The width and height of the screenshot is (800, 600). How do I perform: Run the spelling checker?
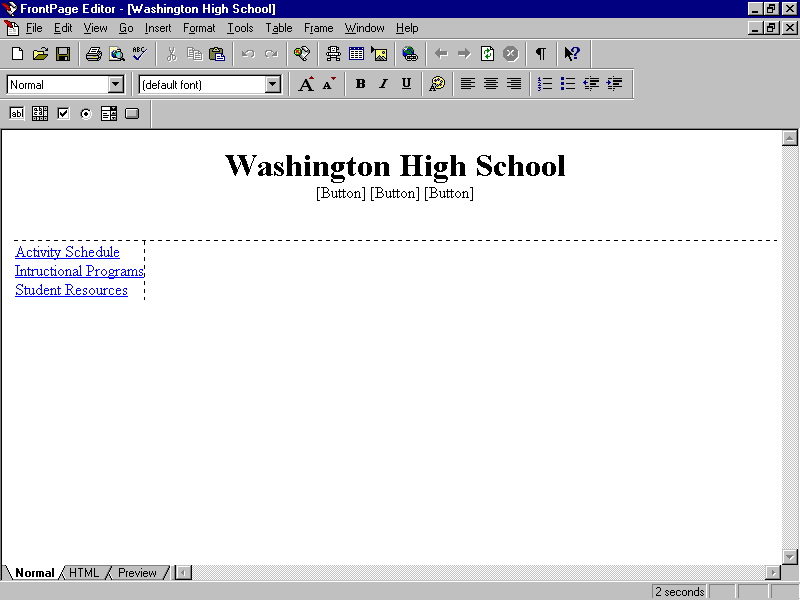139,53
